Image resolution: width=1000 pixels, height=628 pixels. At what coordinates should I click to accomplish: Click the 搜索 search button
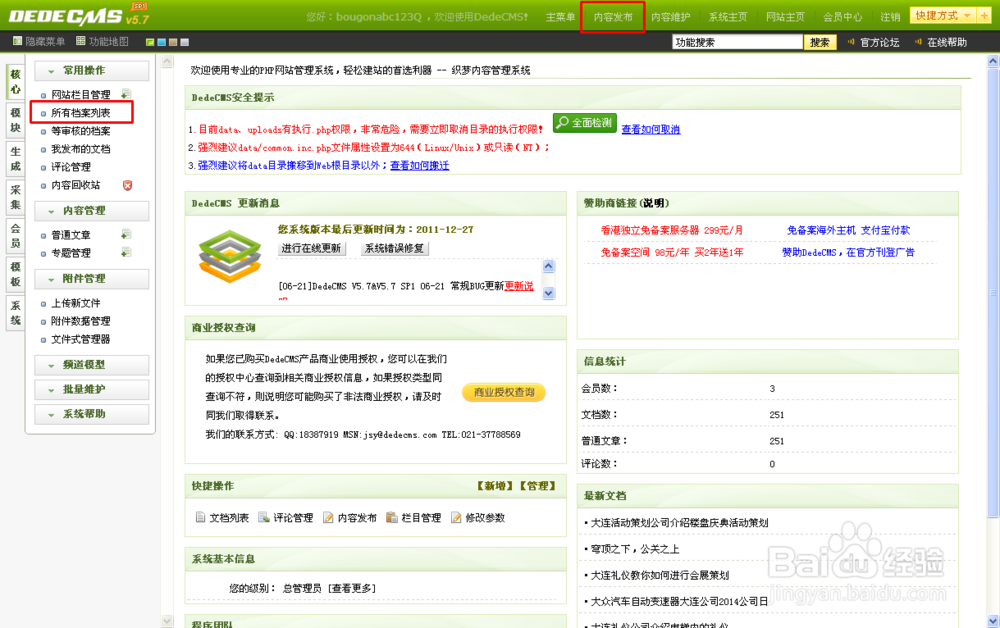tap(820, 42)
